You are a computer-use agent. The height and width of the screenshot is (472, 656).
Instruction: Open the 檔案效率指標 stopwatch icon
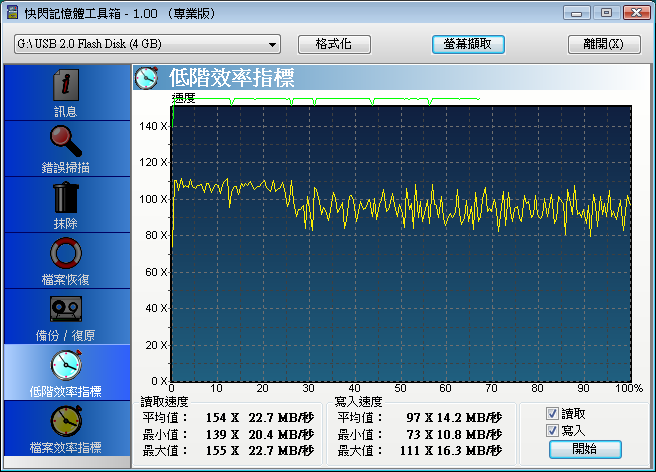pos(66,420)
